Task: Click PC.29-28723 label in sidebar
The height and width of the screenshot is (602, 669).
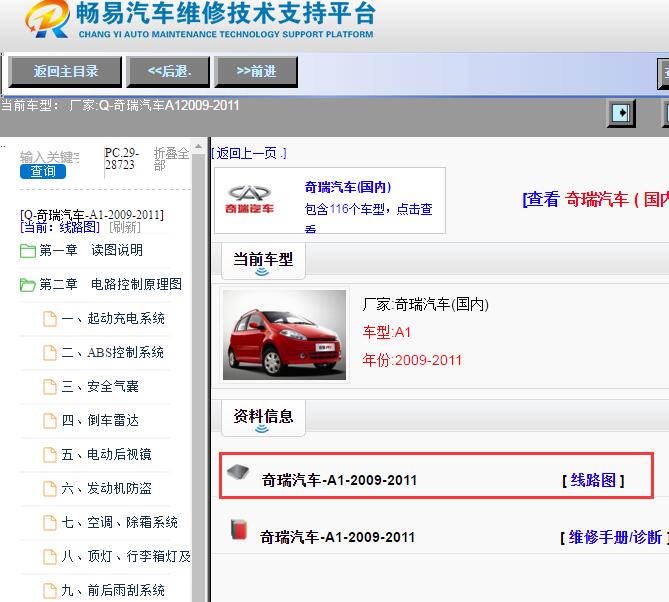Action: tap(122, 159)
